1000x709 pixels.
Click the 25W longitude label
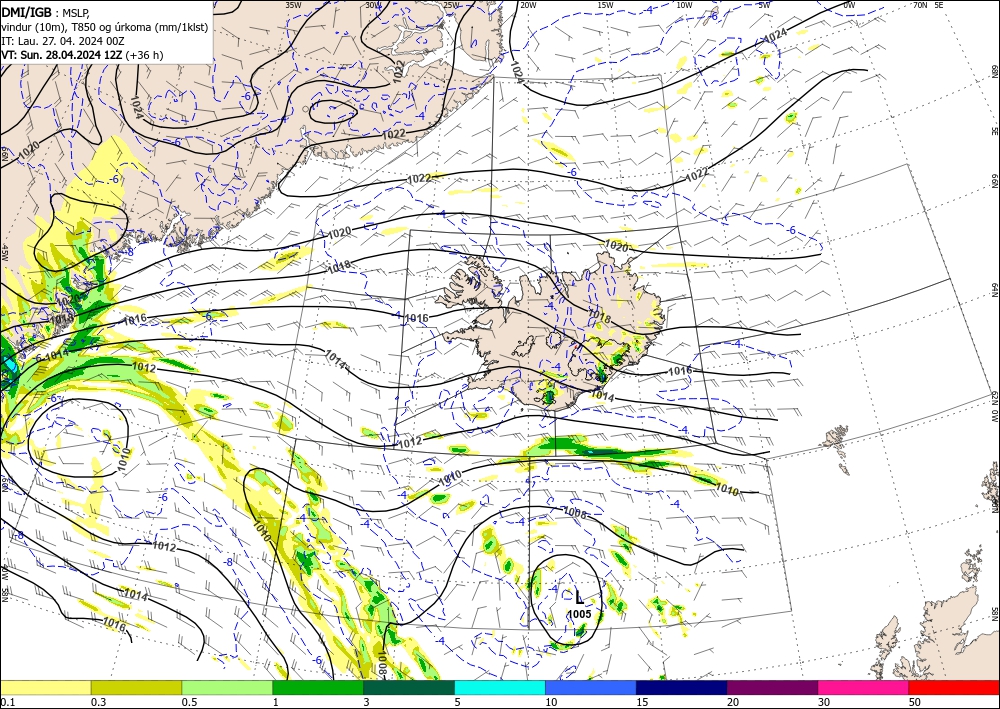pos(451,5)
